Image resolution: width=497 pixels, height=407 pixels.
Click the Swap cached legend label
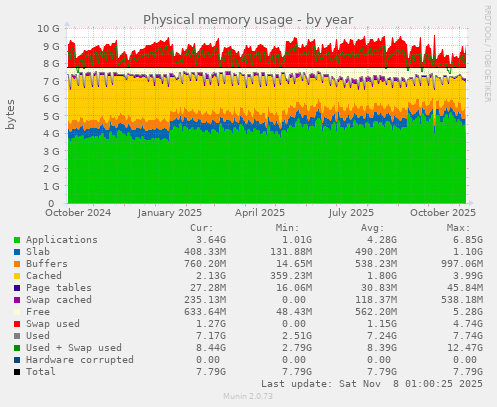(59, 300)
